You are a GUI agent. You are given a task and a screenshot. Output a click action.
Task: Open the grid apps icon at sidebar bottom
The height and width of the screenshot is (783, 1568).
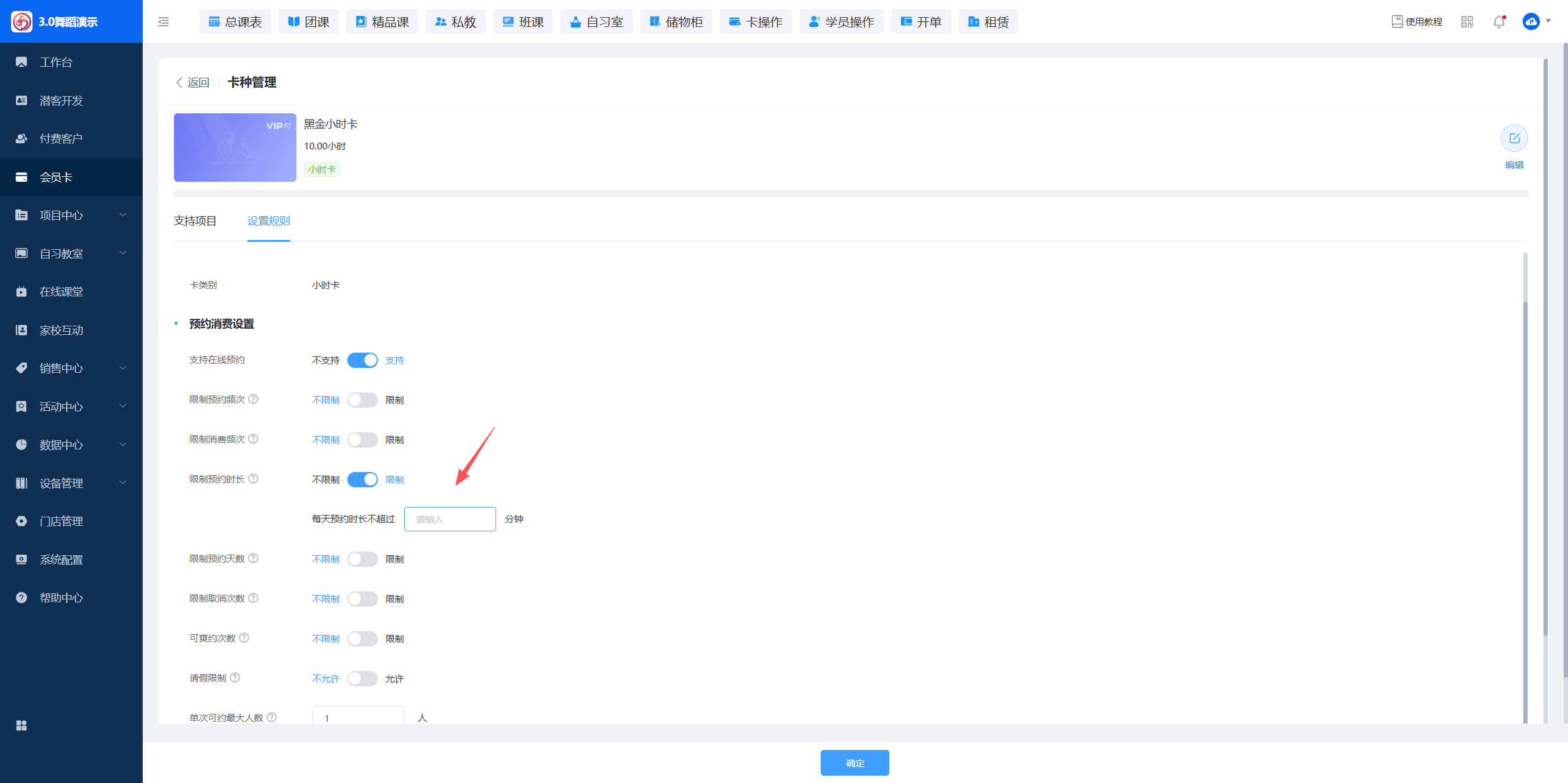21,725
